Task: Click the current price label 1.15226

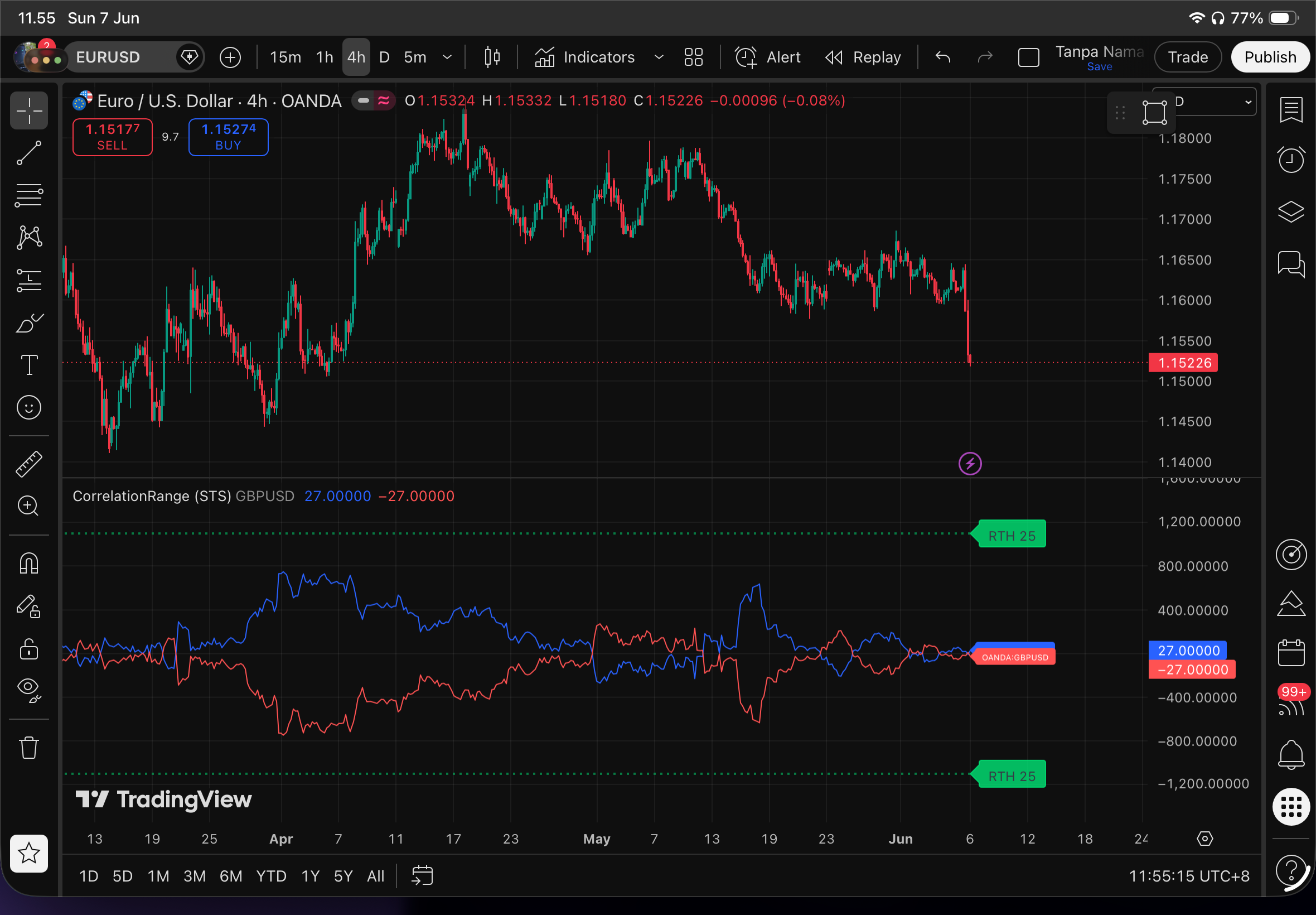Action: click(x=1184, y=363)
